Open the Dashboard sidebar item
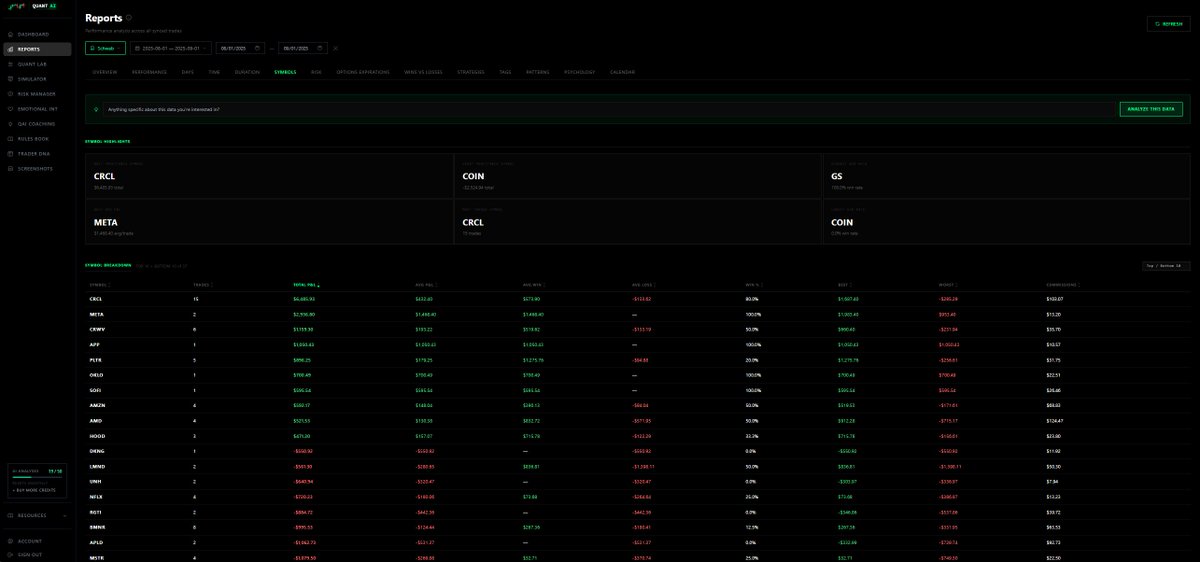 (x=37, y=34)
